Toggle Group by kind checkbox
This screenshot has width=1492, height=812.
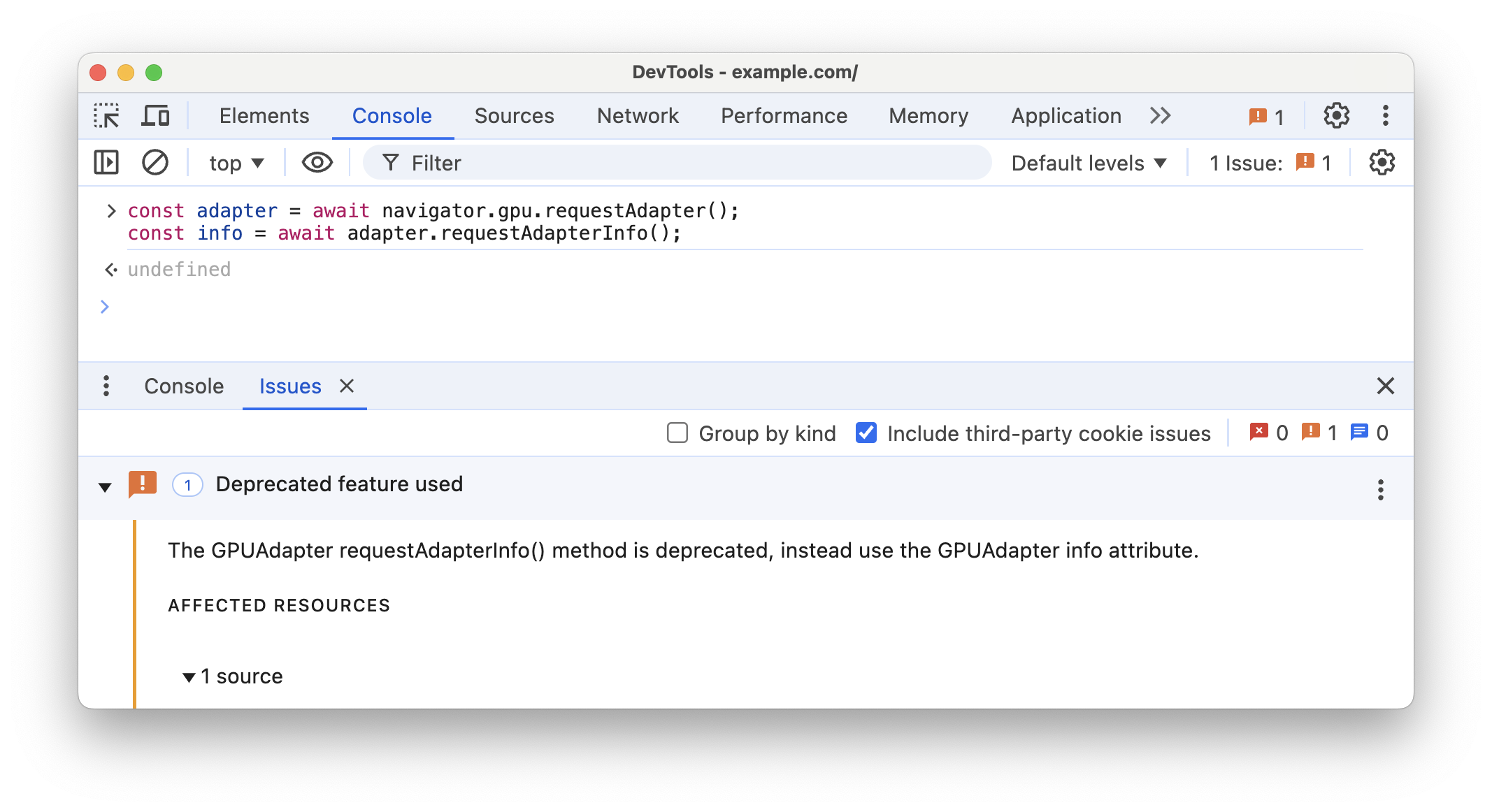pyautogui.click(x=676, y=432)
